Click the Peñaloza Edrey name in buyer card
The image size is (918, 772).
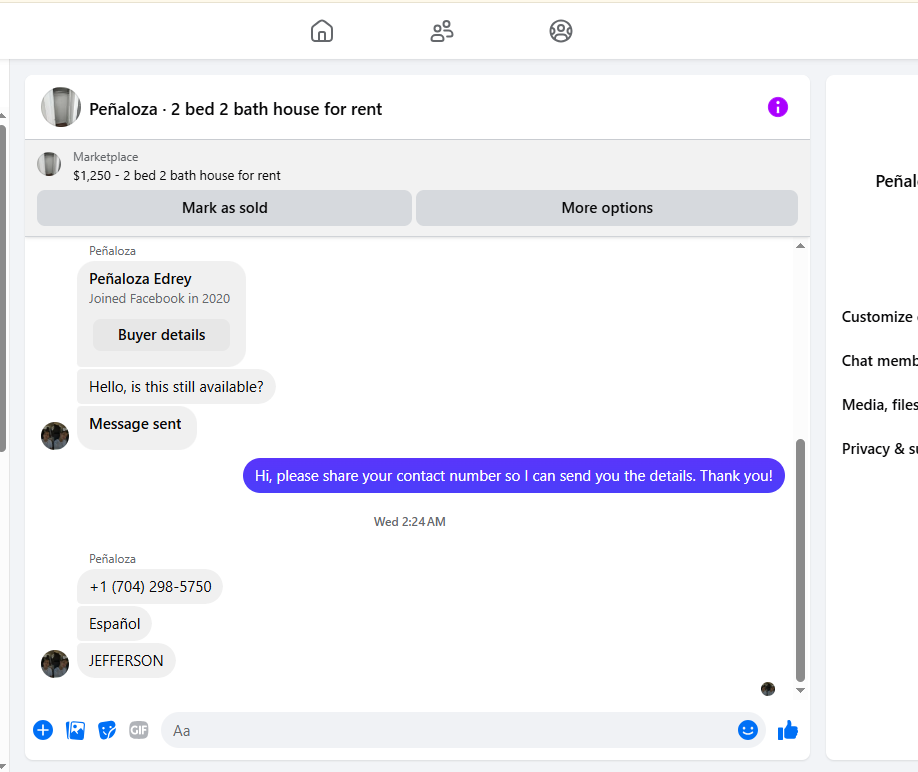pos(141,279)
